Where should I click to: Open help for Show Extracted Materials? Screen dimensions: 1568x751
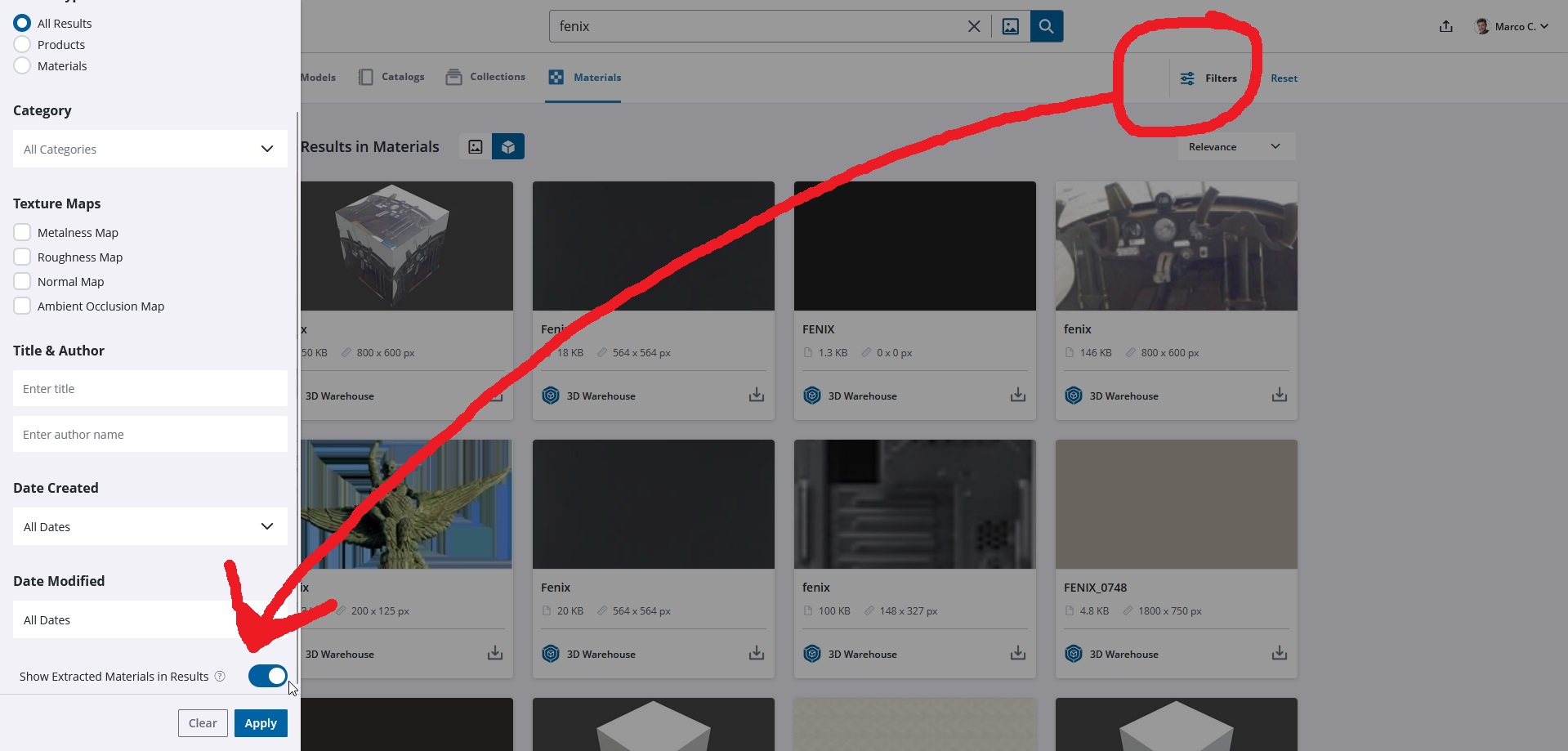[x=220, y=677]
